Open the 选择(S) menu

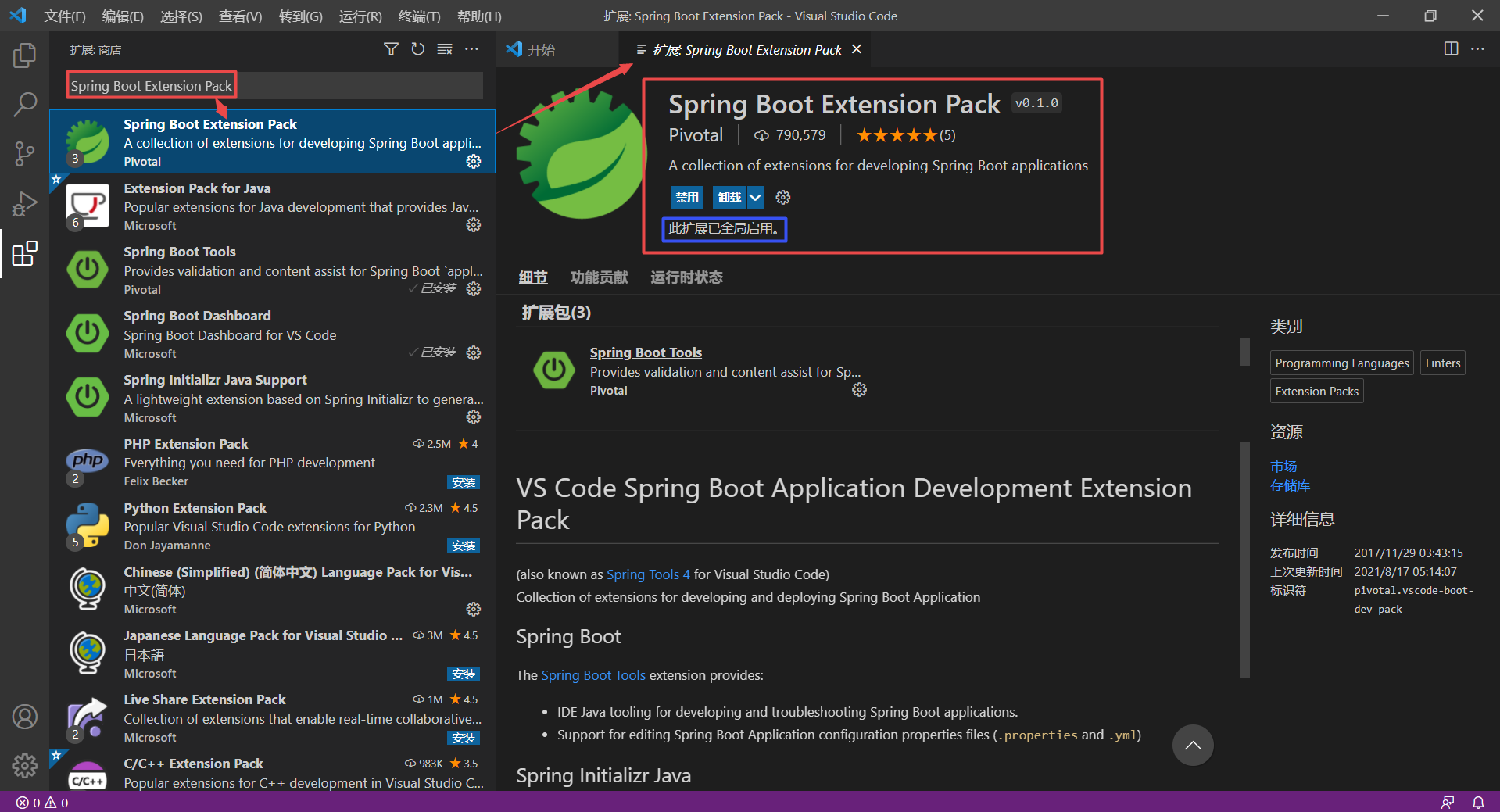click(181, 16)
